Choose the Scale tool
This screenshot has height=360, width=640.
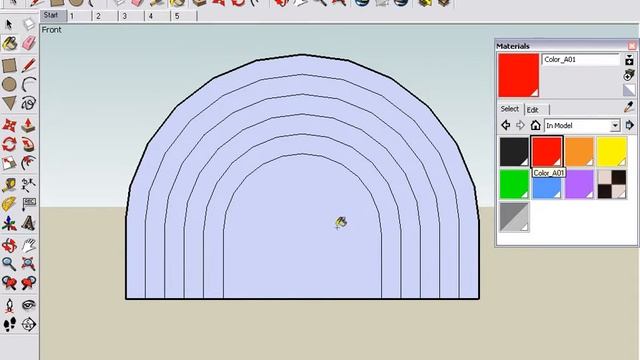click(x=9, y=163)
